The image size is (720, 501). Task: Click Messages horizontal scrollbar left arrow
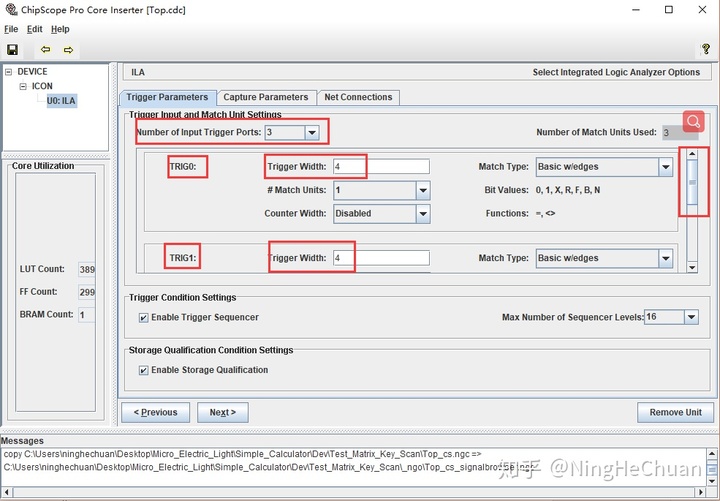tap(5, 492)
